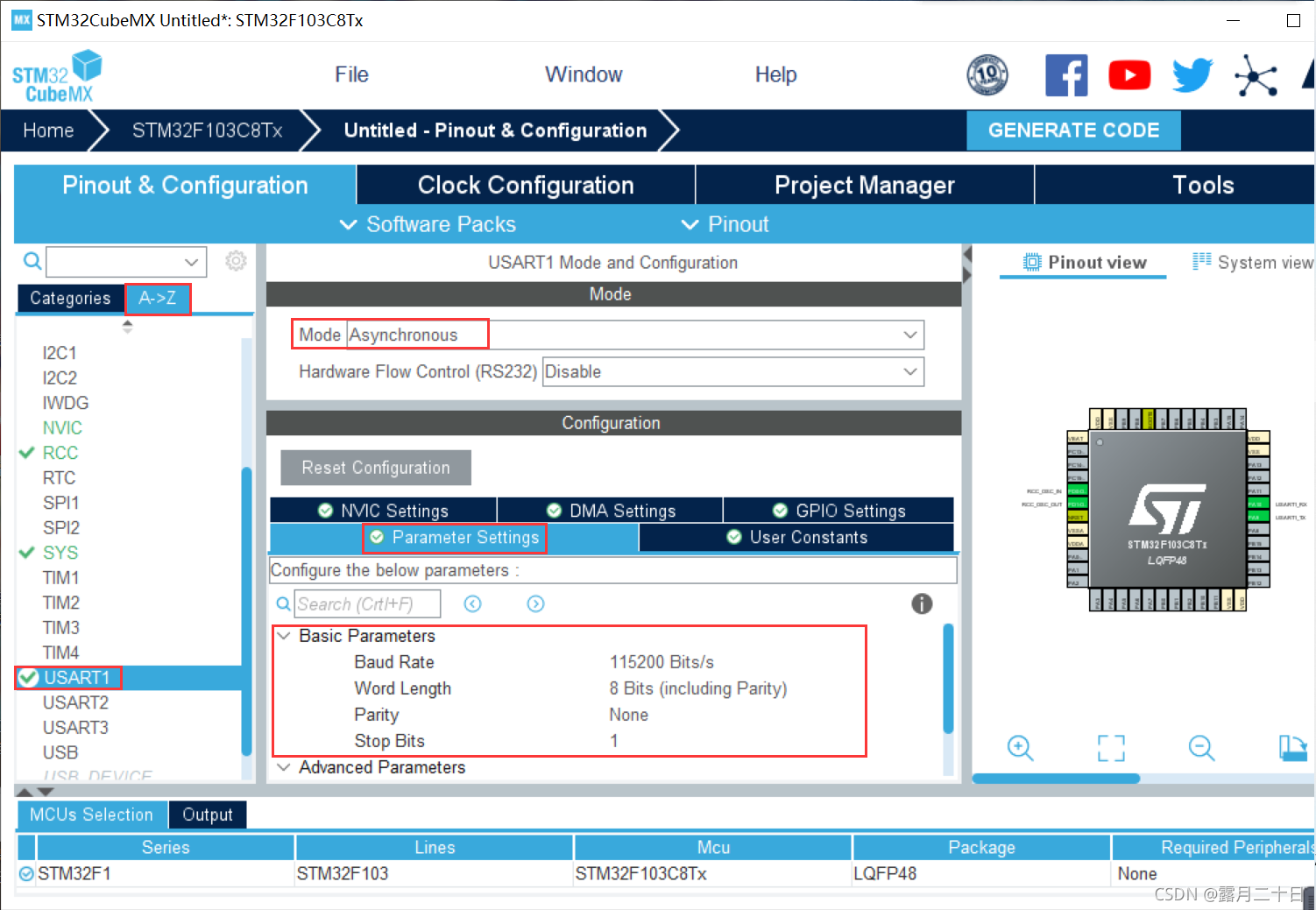Screen dimensions: 1316x910
Task: Click the up triangle above the bottom panel
Action: pos(25,791)
